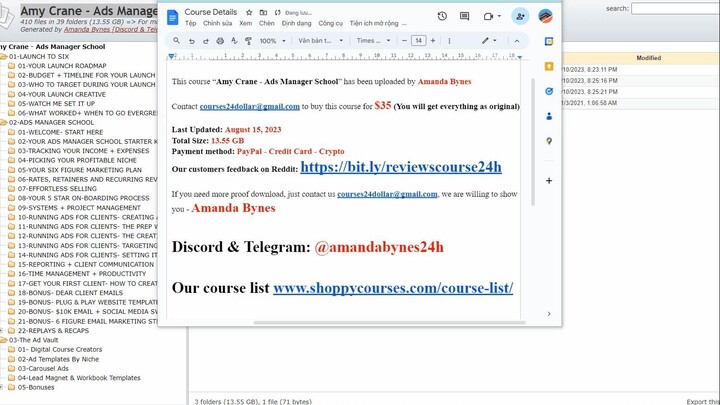
Task: Open Google Tasks side panel icon
Action: 549,91
